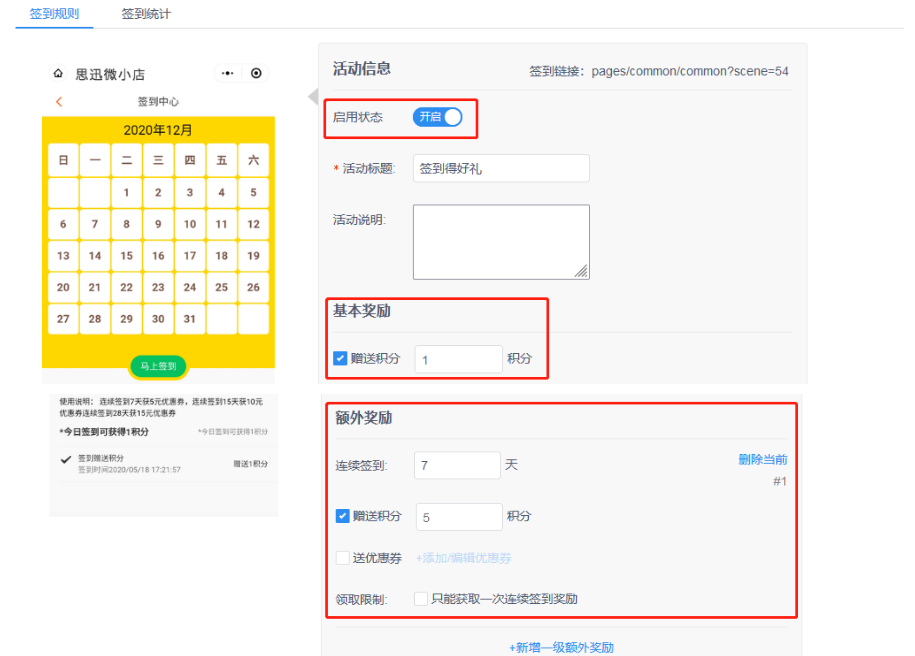Open the 签到统计 tab
The image size is (915, 656).
tap(146, 13)
